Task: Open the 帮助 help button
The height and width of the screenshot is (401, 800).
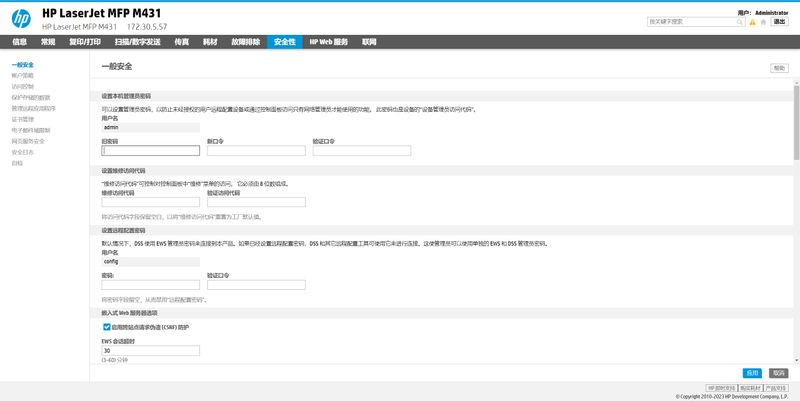Action: click(778, 68)
